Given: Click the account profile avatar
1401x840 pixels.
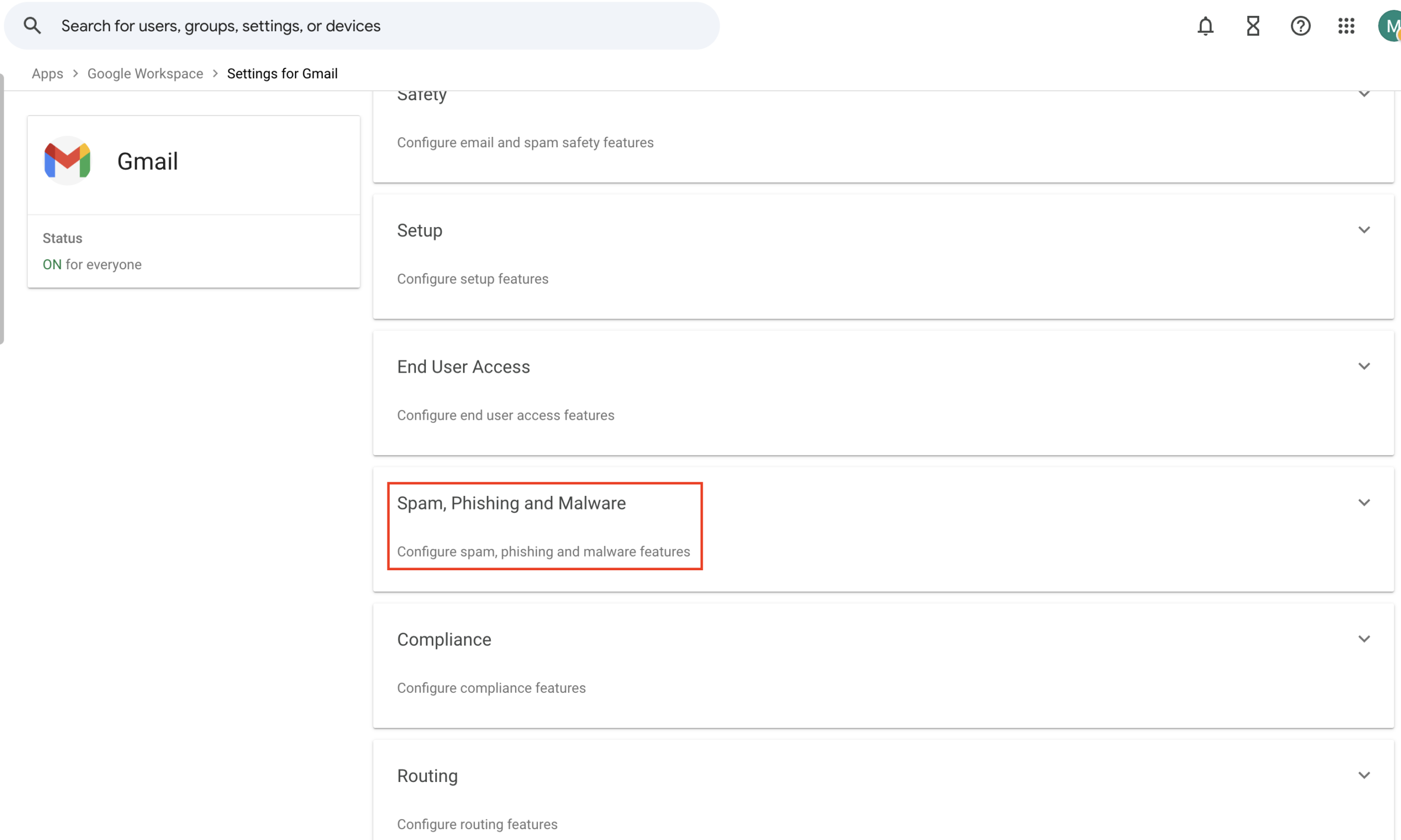Looking at the screenshot, I should pos(1390,26).
